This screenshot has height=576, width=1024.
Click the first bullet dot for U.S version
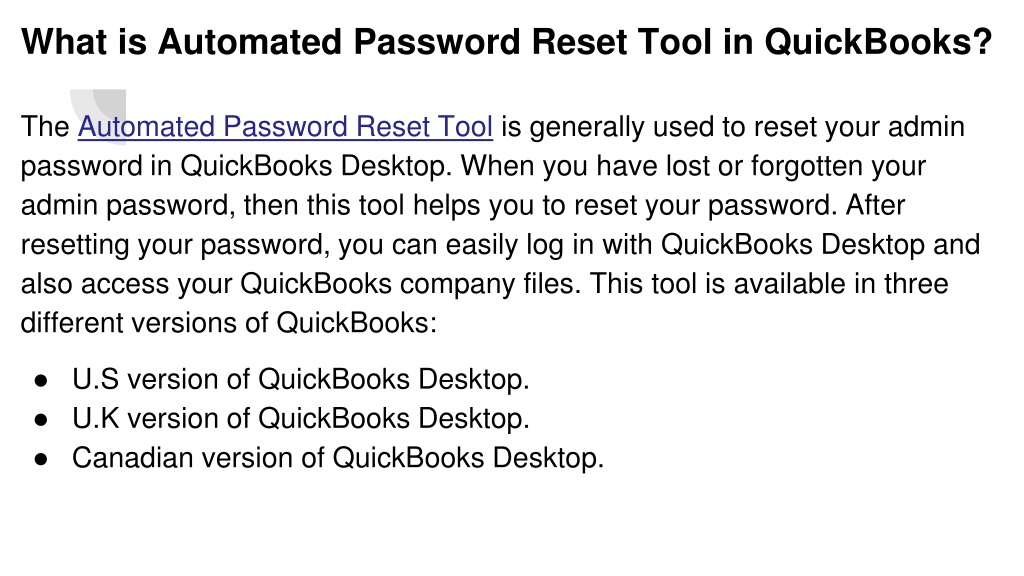tap(41, 381)
